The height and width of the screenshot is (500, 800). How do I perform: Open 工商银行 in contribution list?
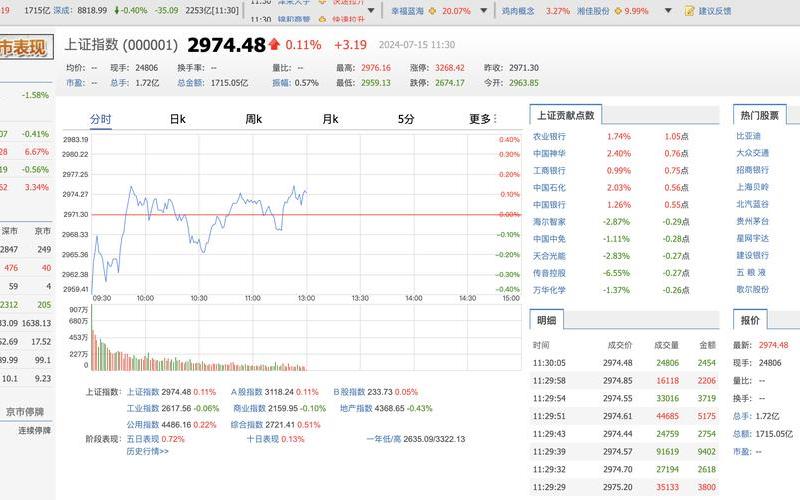pos(549,170)
